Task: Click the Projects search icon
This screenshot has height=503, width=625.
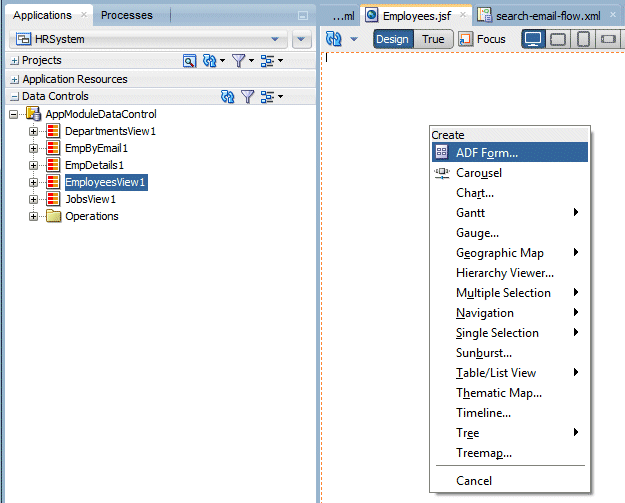Action: click(189, 61)
